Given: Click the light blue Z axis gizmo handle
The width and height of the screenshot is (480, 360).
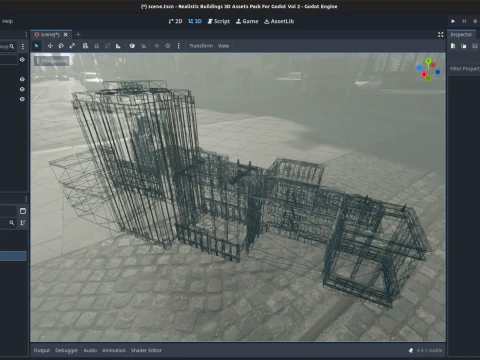Looking at the screenshot, I should 419,67.
